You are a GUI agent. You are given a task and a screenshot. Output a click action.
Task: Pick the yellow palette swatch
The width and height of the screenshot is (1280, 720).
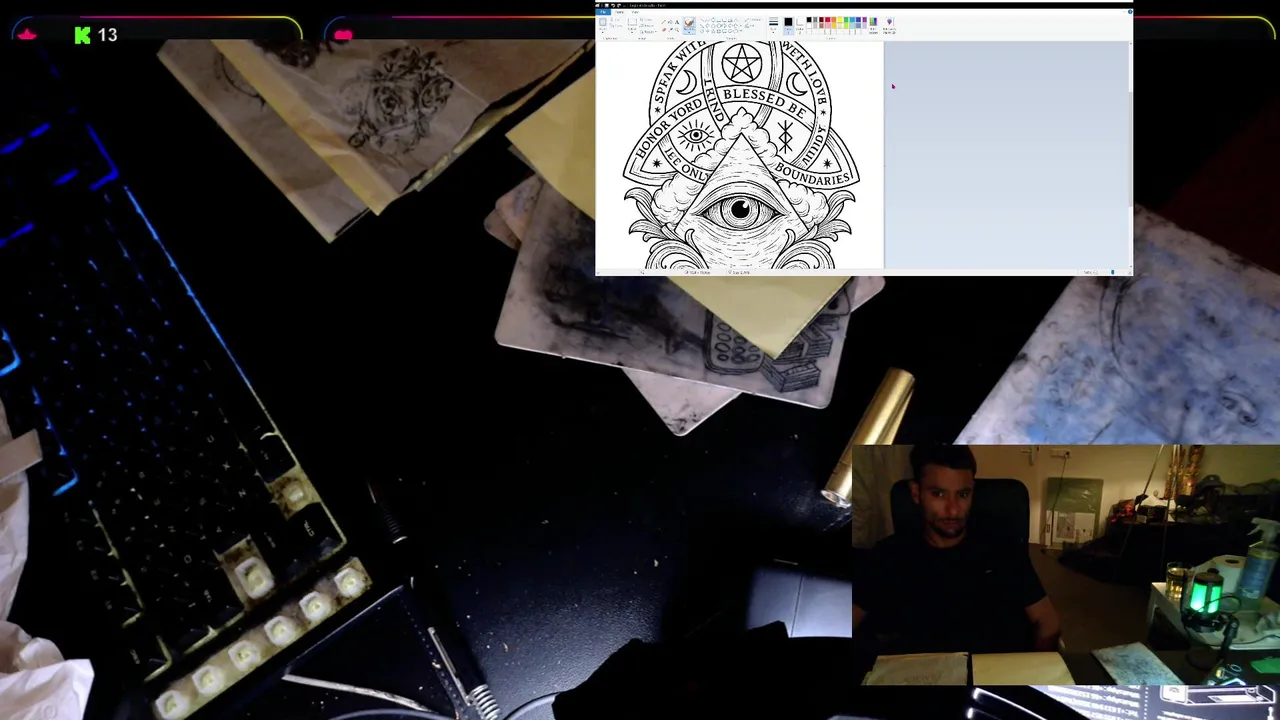[840, 20]
